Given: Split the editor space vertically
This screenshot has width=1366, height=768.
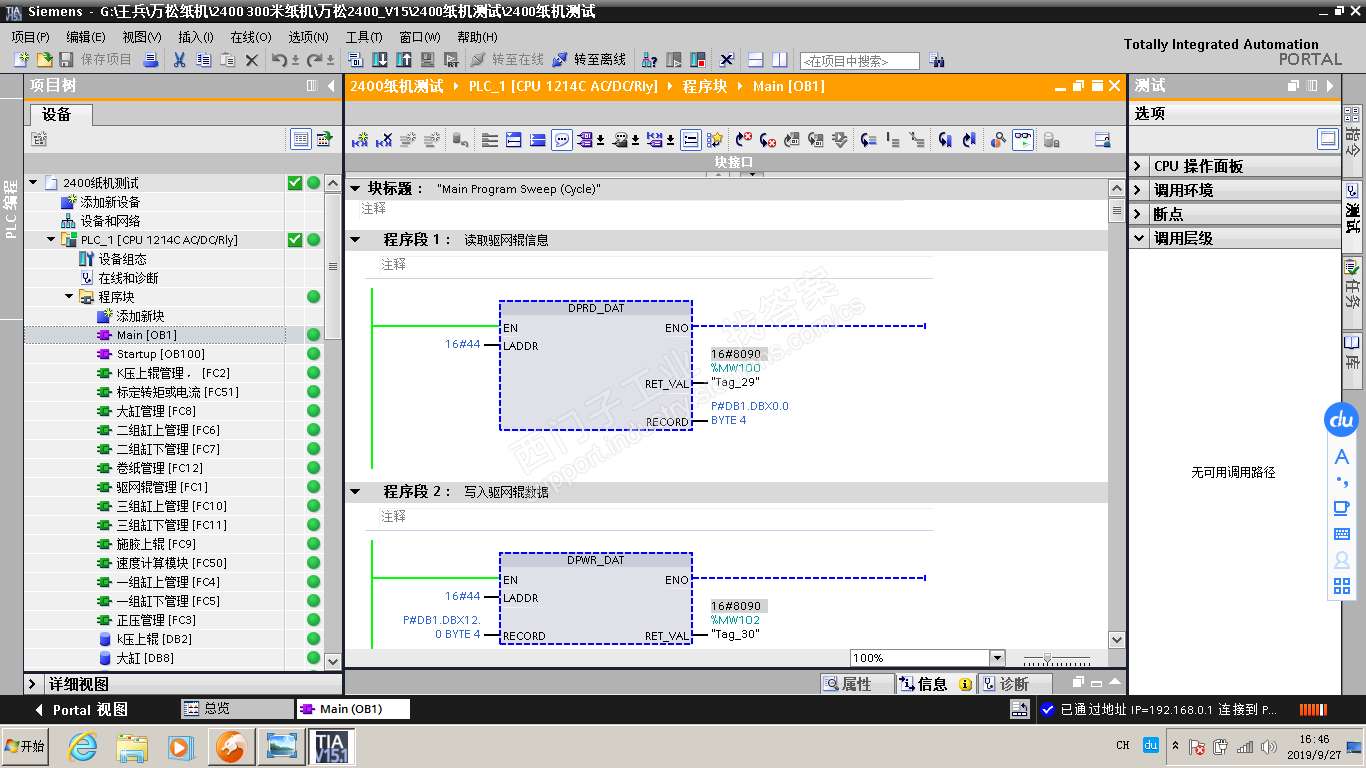Looking at the screenshot, I should pos(780,60).
